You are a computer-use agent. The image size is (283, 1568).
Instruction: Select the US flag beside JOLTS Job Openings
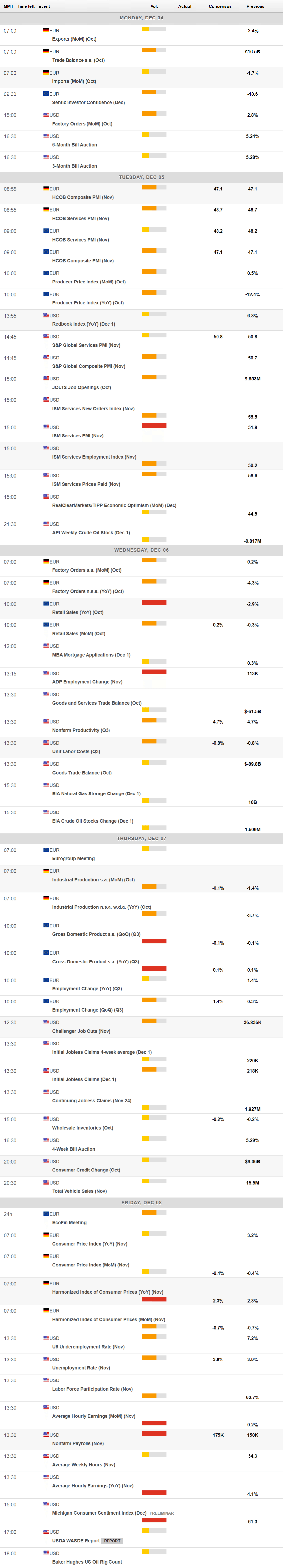pyautogui.click(x=46, y=378)
